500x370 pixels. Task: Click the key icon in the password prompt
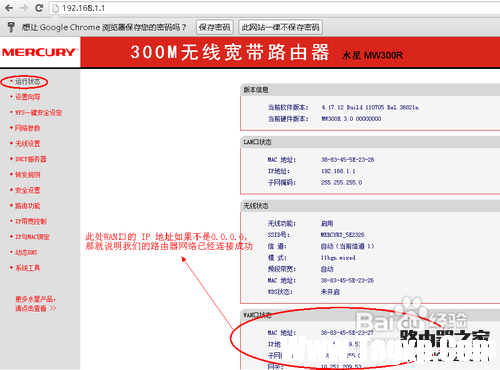[x=11, y=27]
